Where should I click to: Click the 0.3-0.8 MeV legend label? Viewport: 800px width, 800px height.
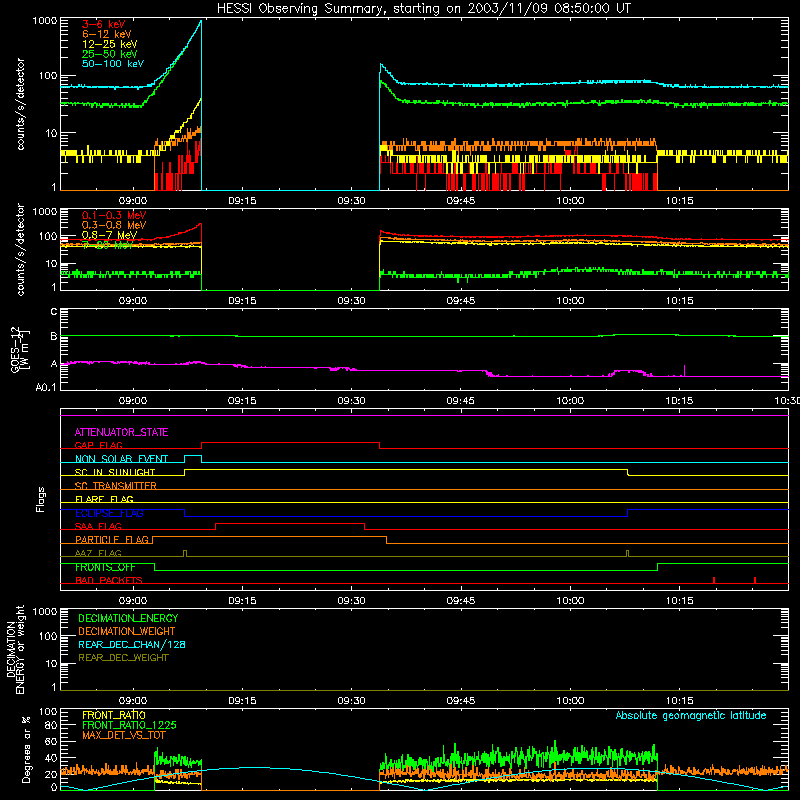(x=114, y=225)
